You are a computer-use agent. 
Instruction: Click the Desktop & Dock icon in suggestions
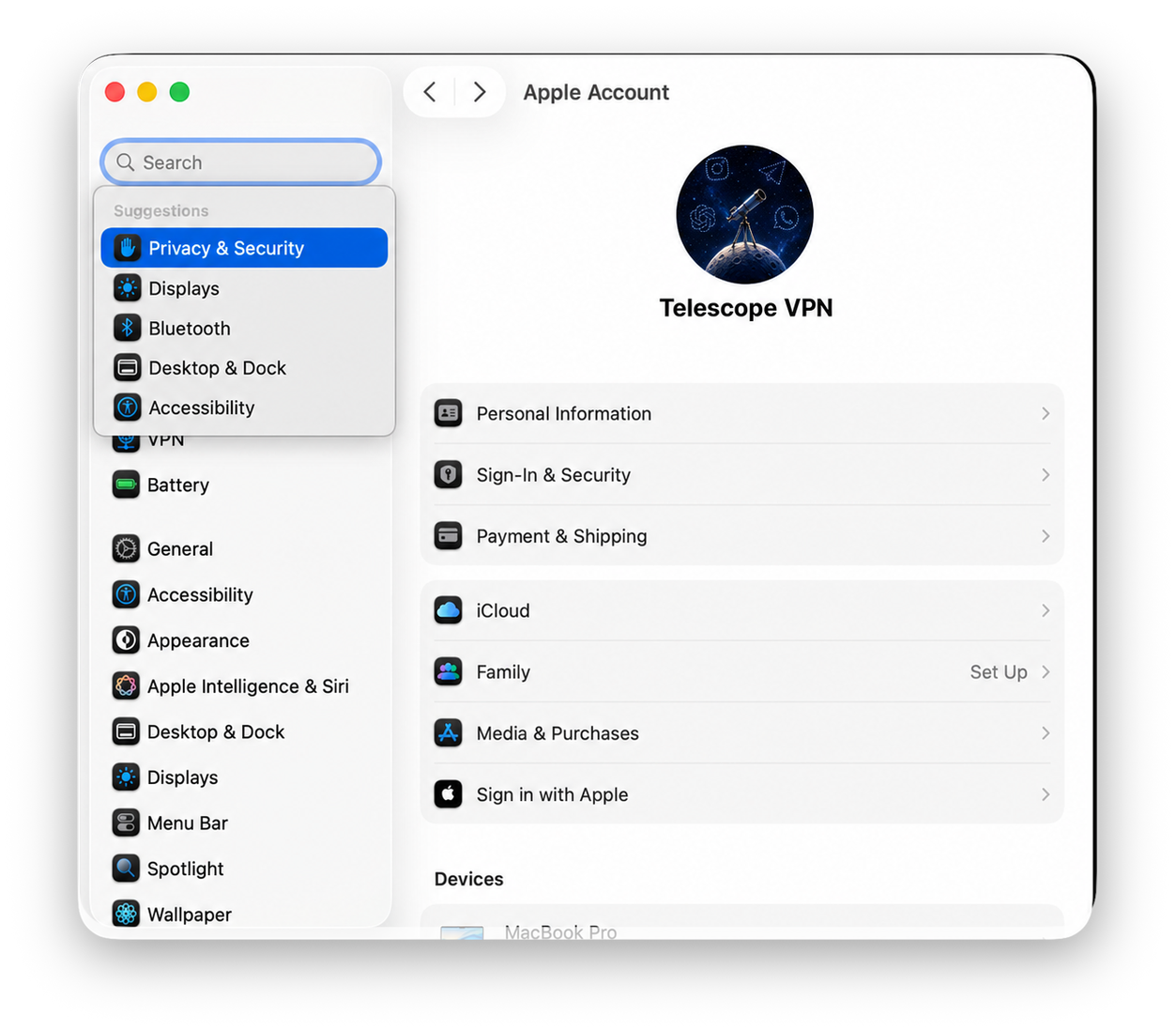click(x=128, y=368)
